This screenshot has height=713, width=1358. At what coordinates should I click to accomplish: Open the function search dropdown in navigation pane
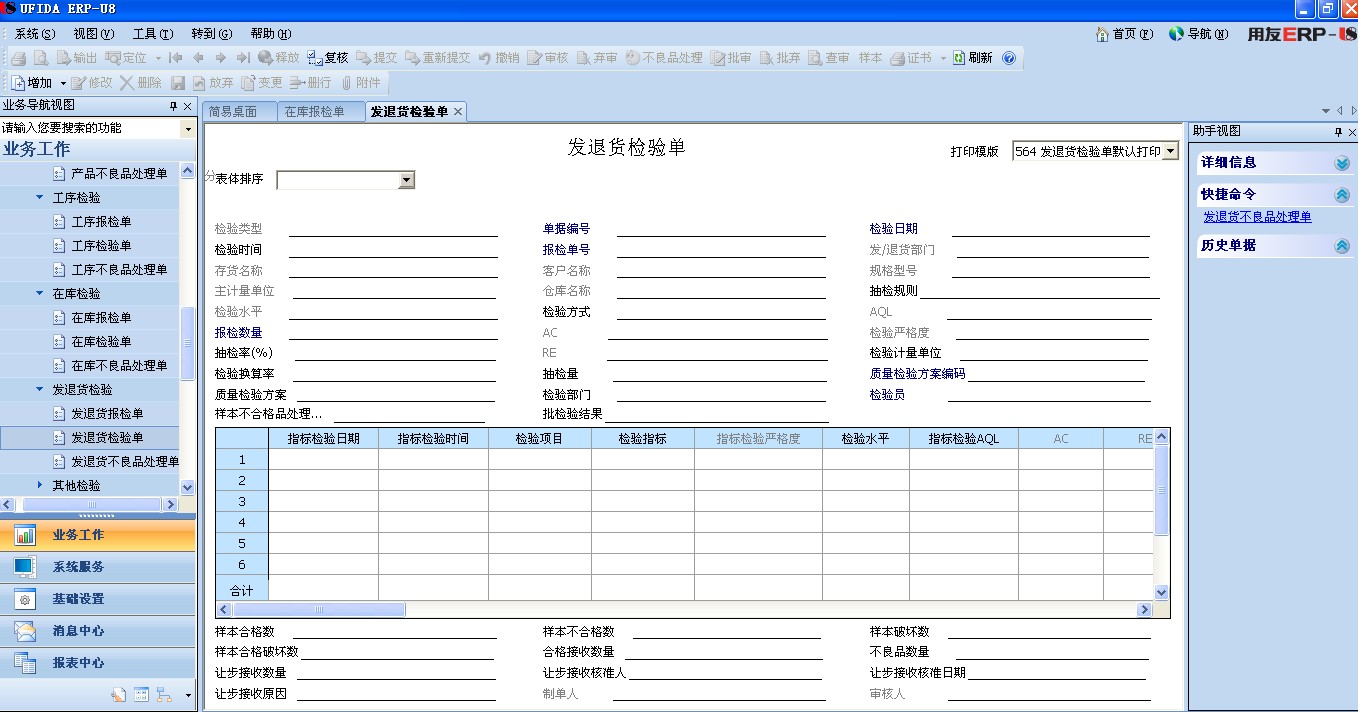click(x=188, y=128)
